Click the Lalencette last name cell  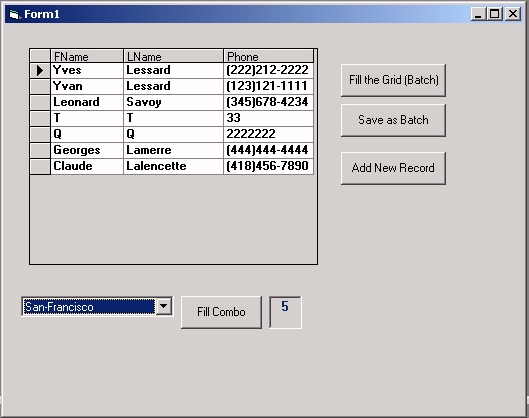click(173, 166)
